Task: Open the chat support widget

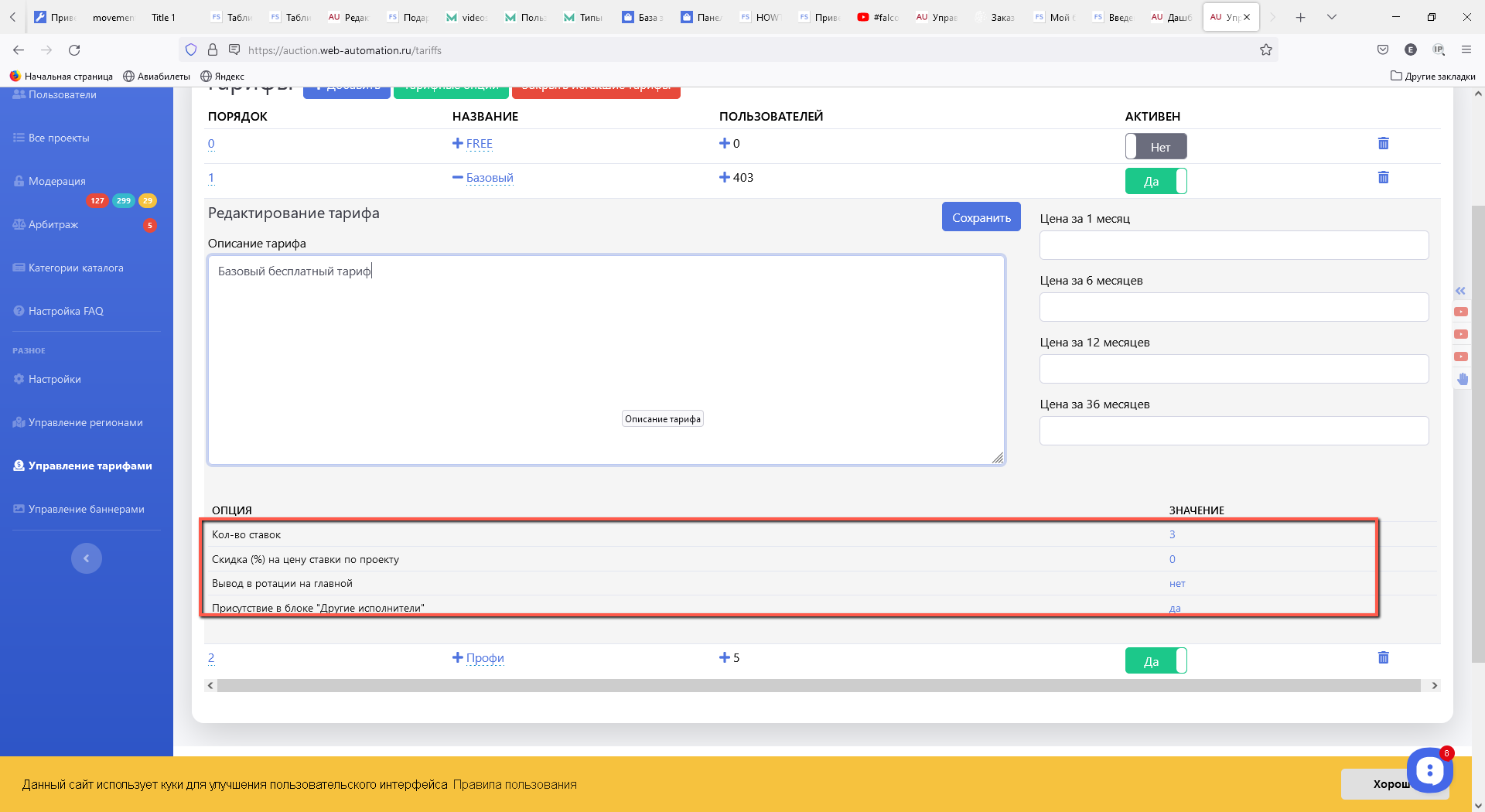Action: 1429,770
